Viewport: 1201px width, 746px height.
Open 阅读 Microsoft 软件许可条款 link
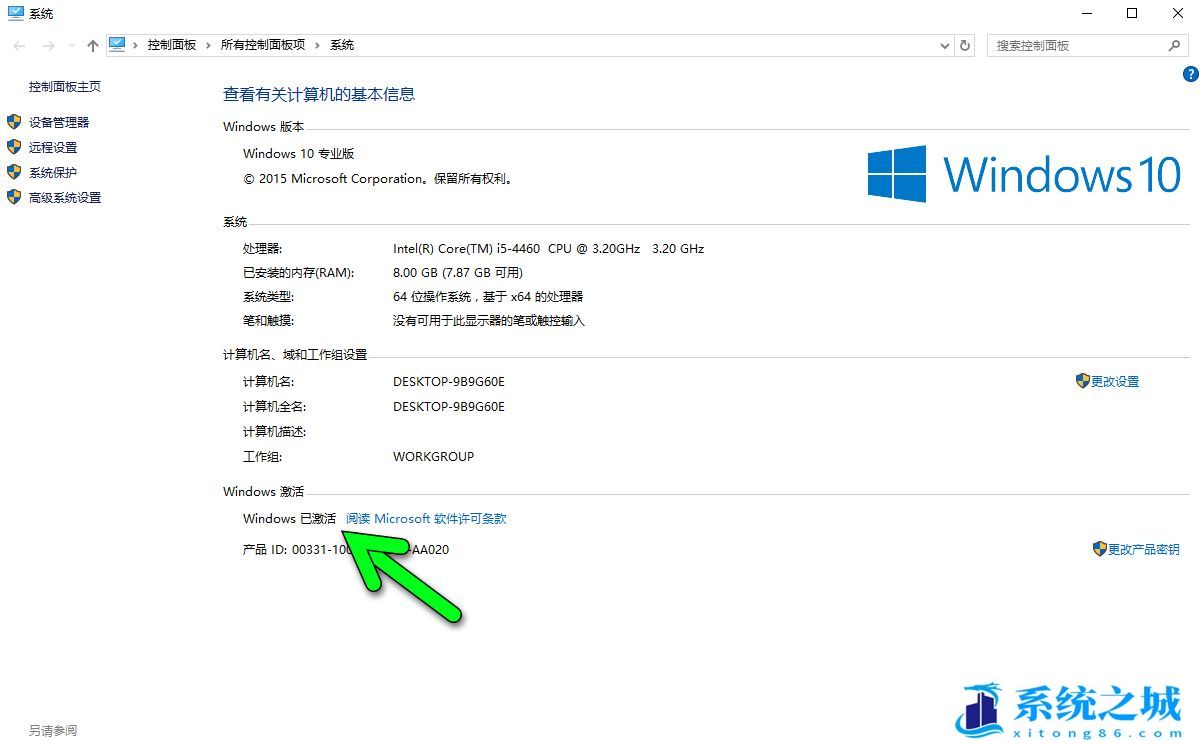(x=426, y=519)
